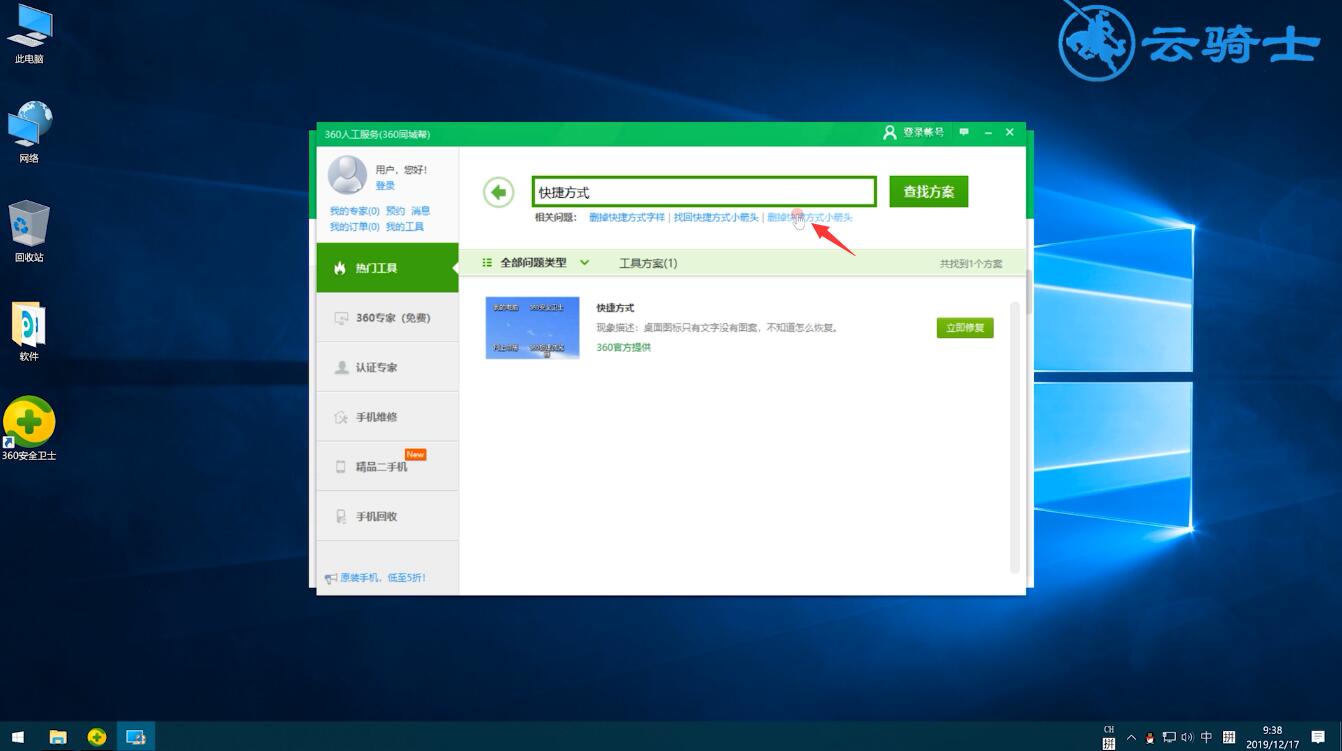
Task: Click the 360人工服务 taskbar icon
Action: 135,737
